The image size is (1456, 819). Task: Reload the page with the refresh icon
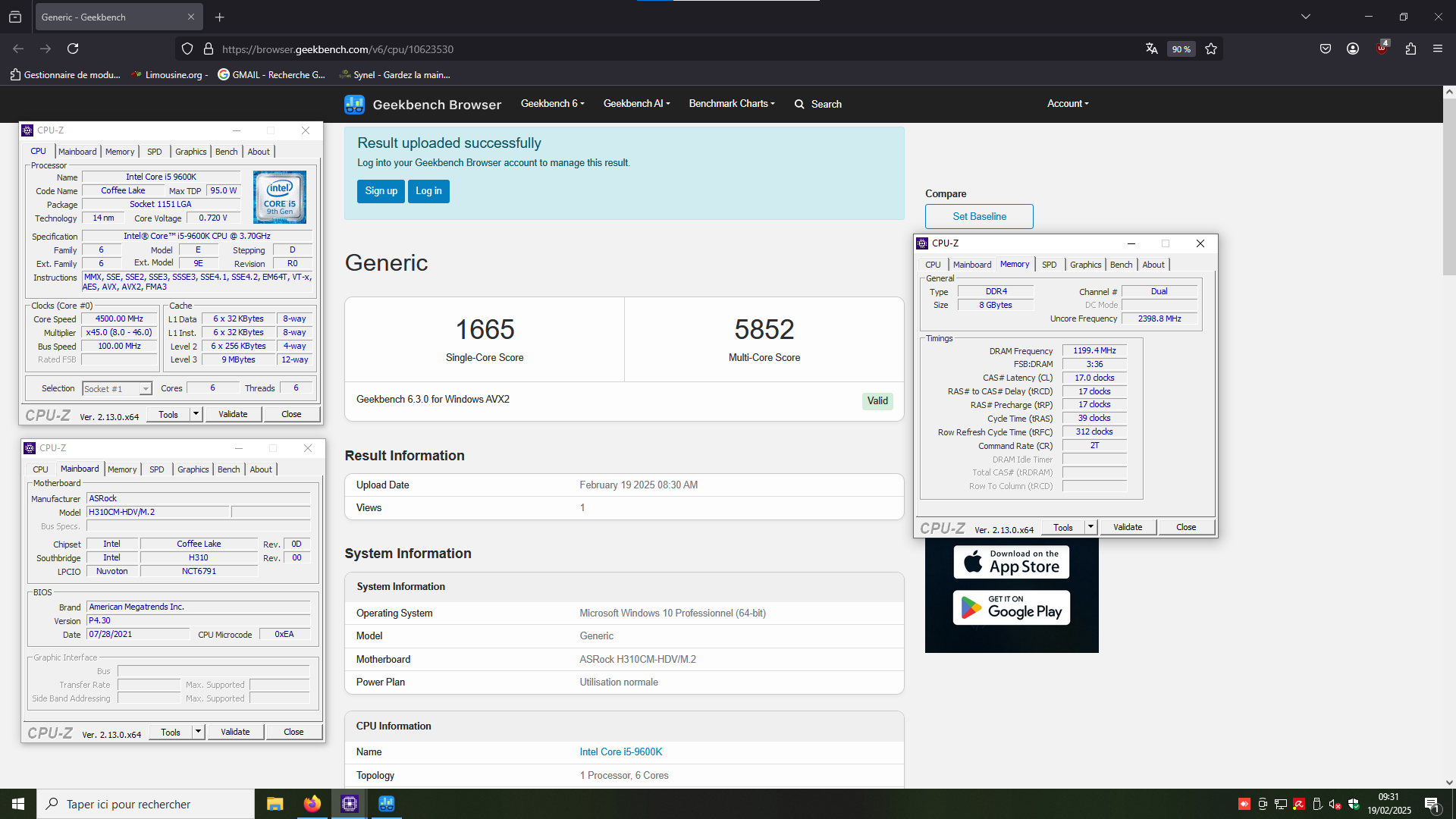click(x=73, y=49)
